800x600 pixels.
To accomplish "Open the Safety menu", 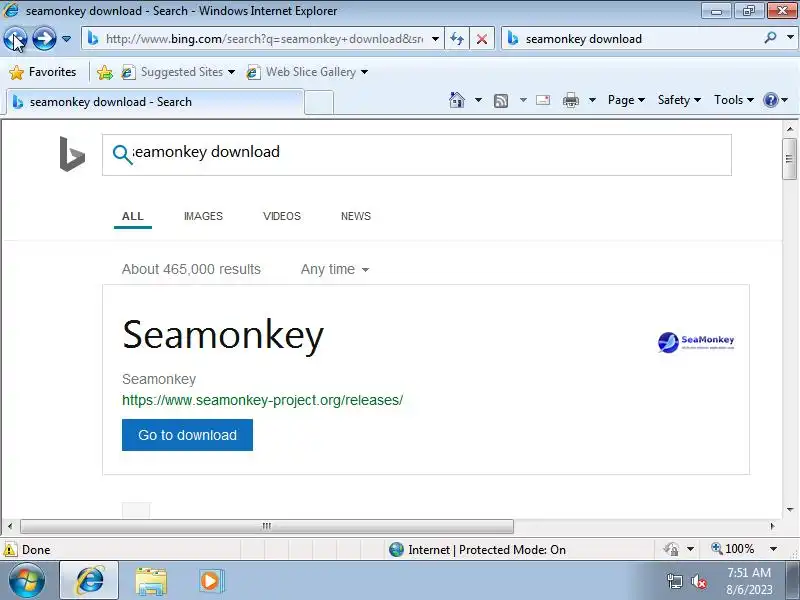I will (679, 100).
